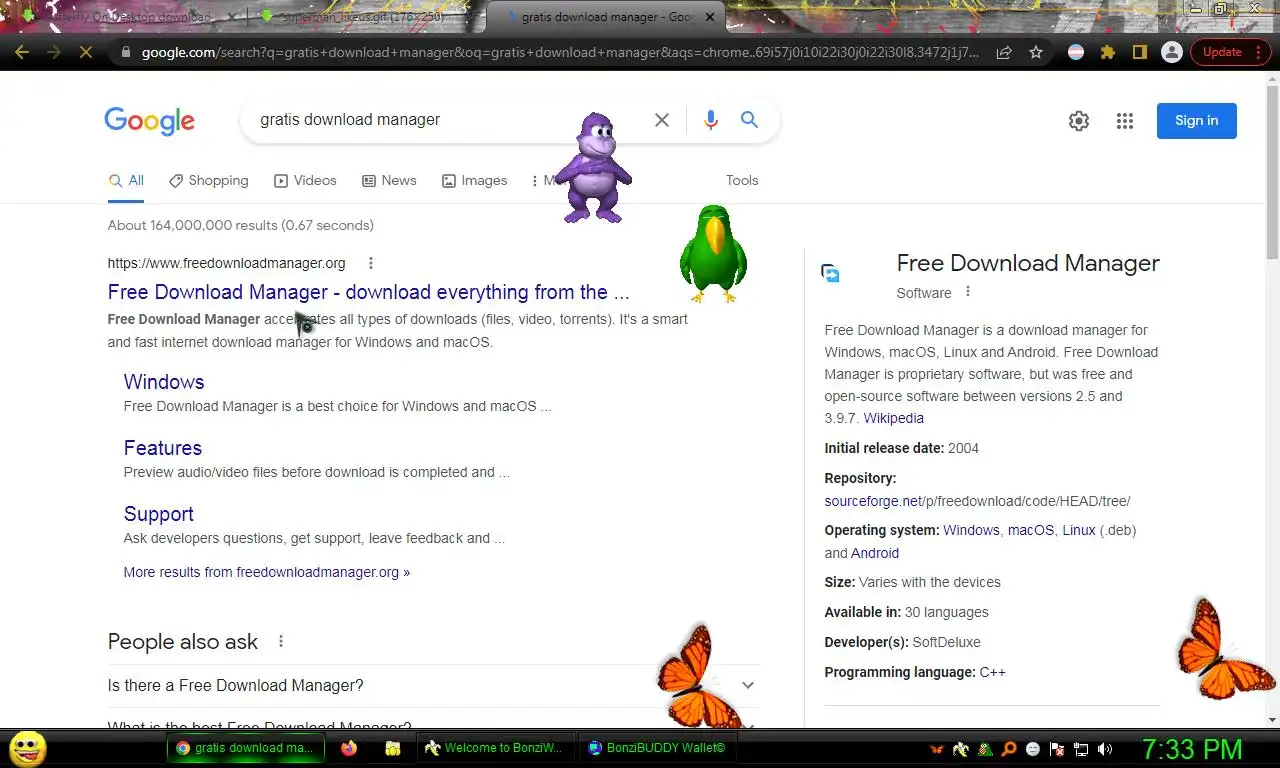Click the Sign in button

click(x=1197, y=121)
